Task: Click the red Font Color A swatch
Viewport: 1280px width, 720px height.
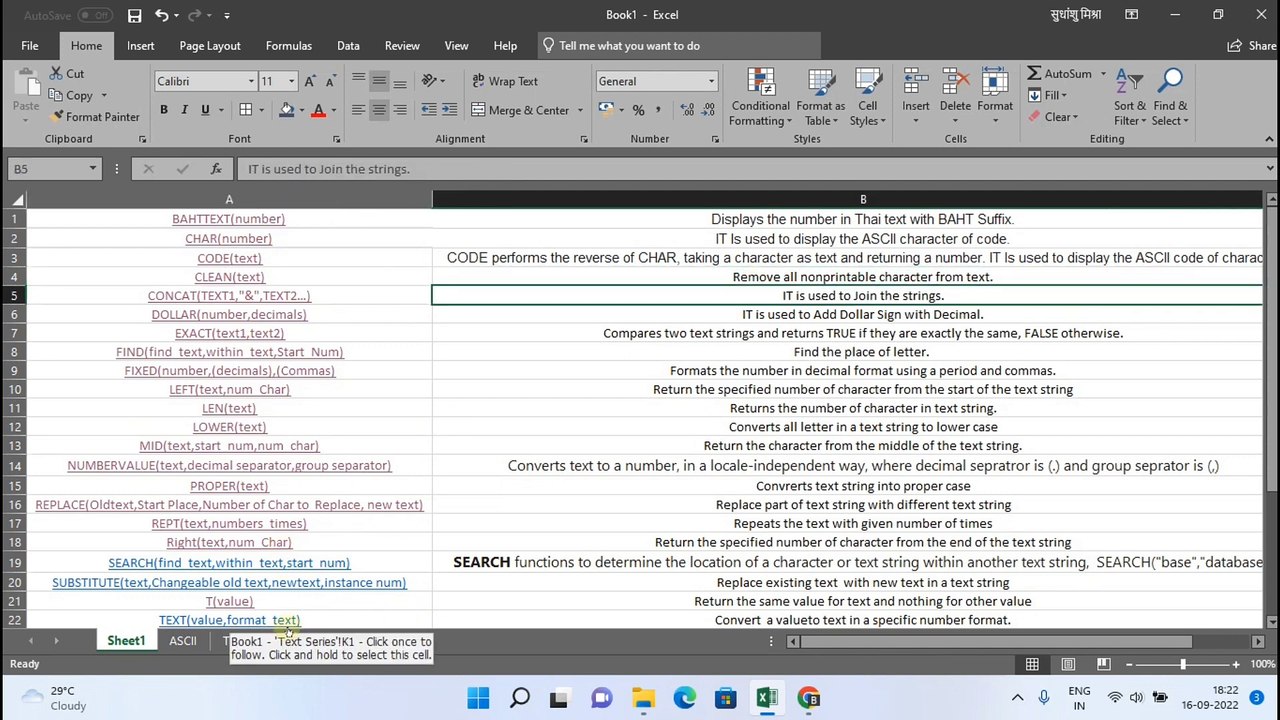Action: pyautogui.click(x=319, y=110)
